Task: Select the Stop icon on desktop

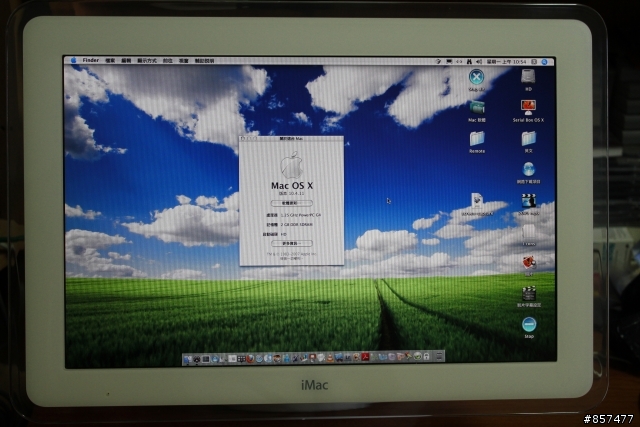Action: point(529,325)
